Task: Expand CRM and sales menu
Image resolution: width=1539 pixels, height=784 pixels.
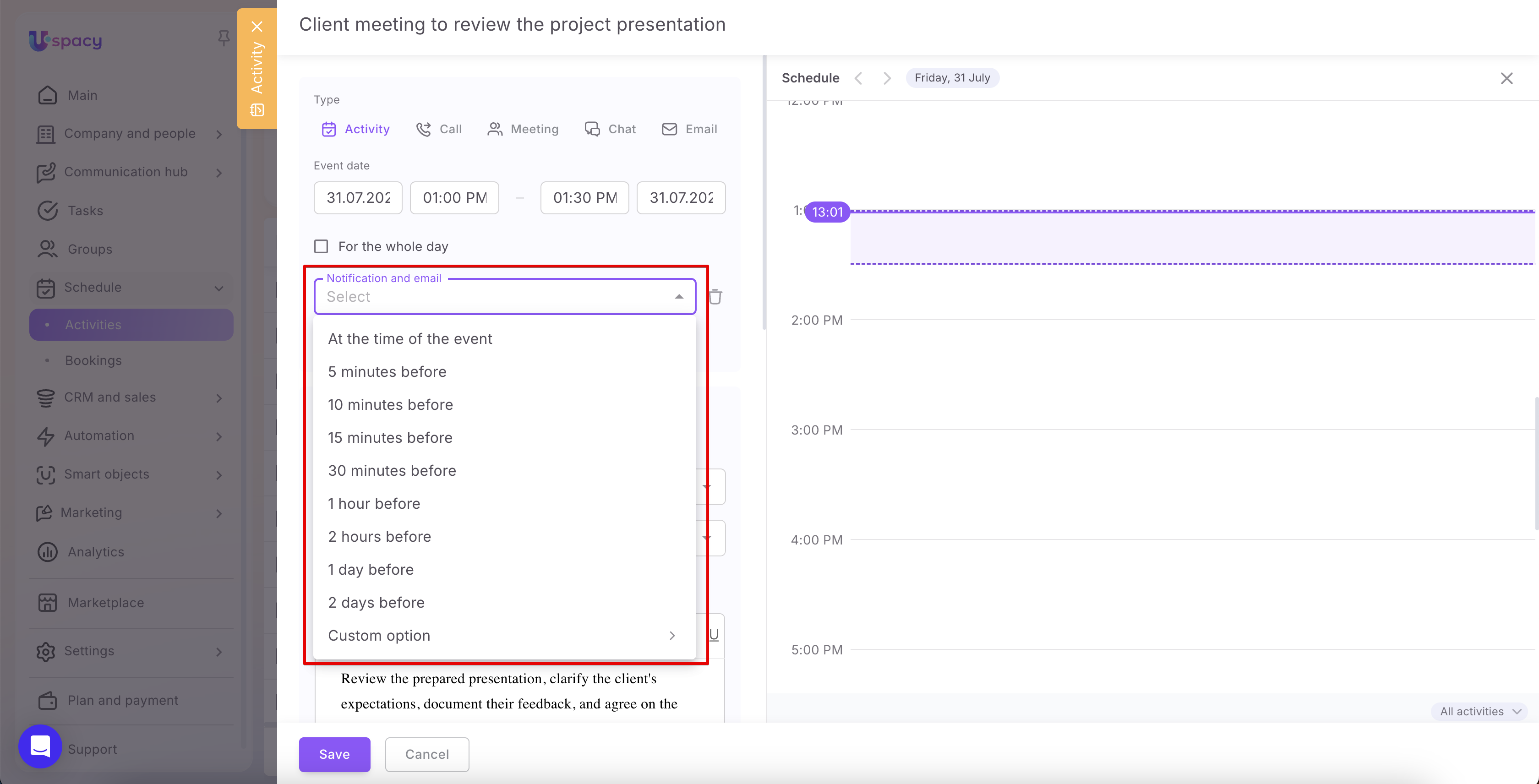Action: 219,397
